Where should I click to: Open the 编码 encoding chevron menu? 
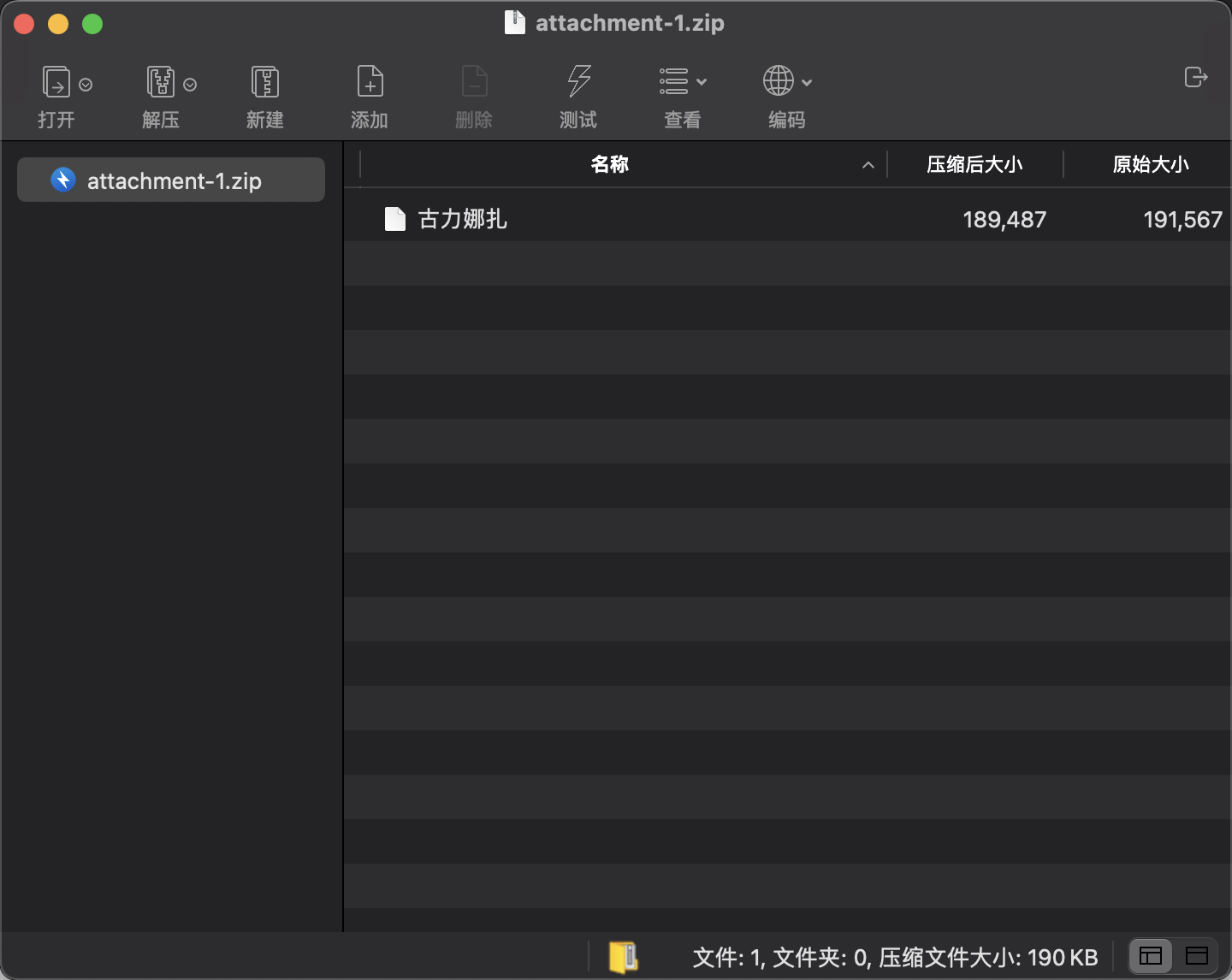(807, 83)
